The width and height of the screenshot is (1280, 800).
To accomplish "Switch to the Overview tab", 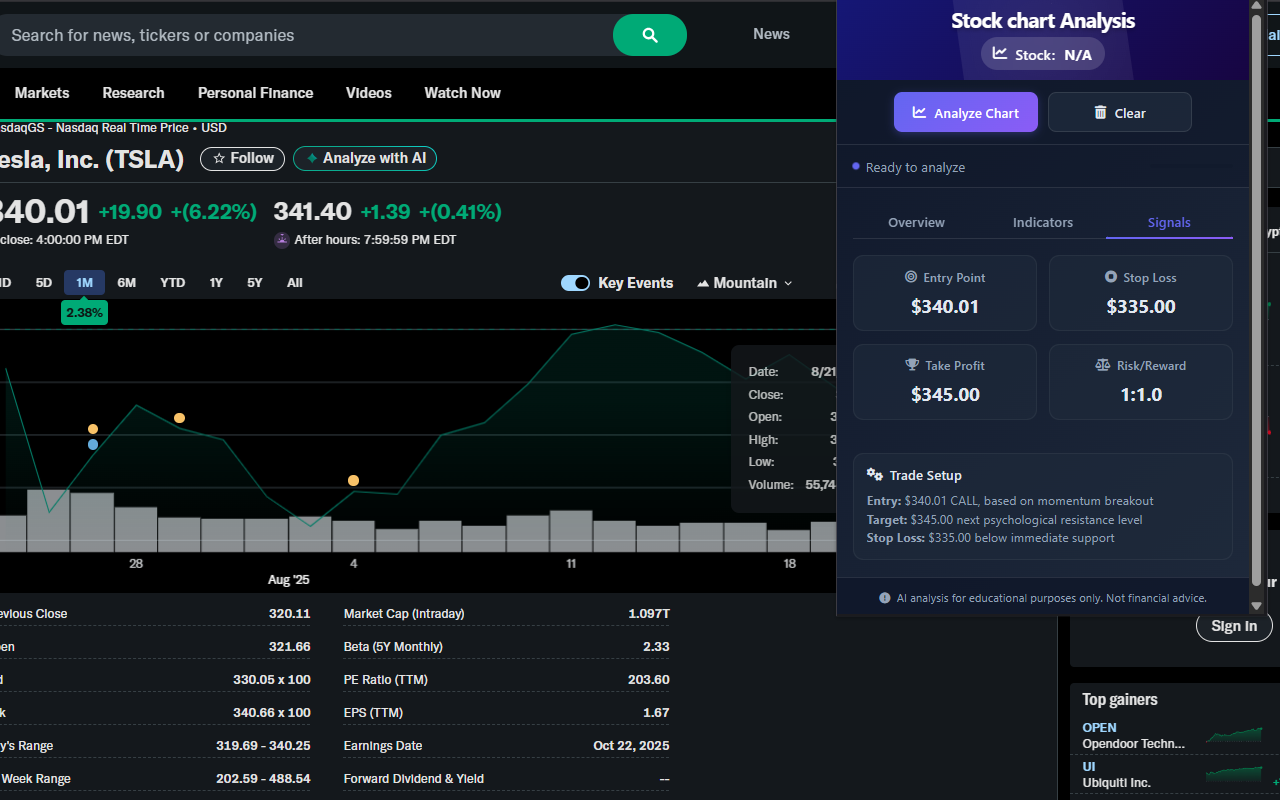I will (x=916, y=222).
